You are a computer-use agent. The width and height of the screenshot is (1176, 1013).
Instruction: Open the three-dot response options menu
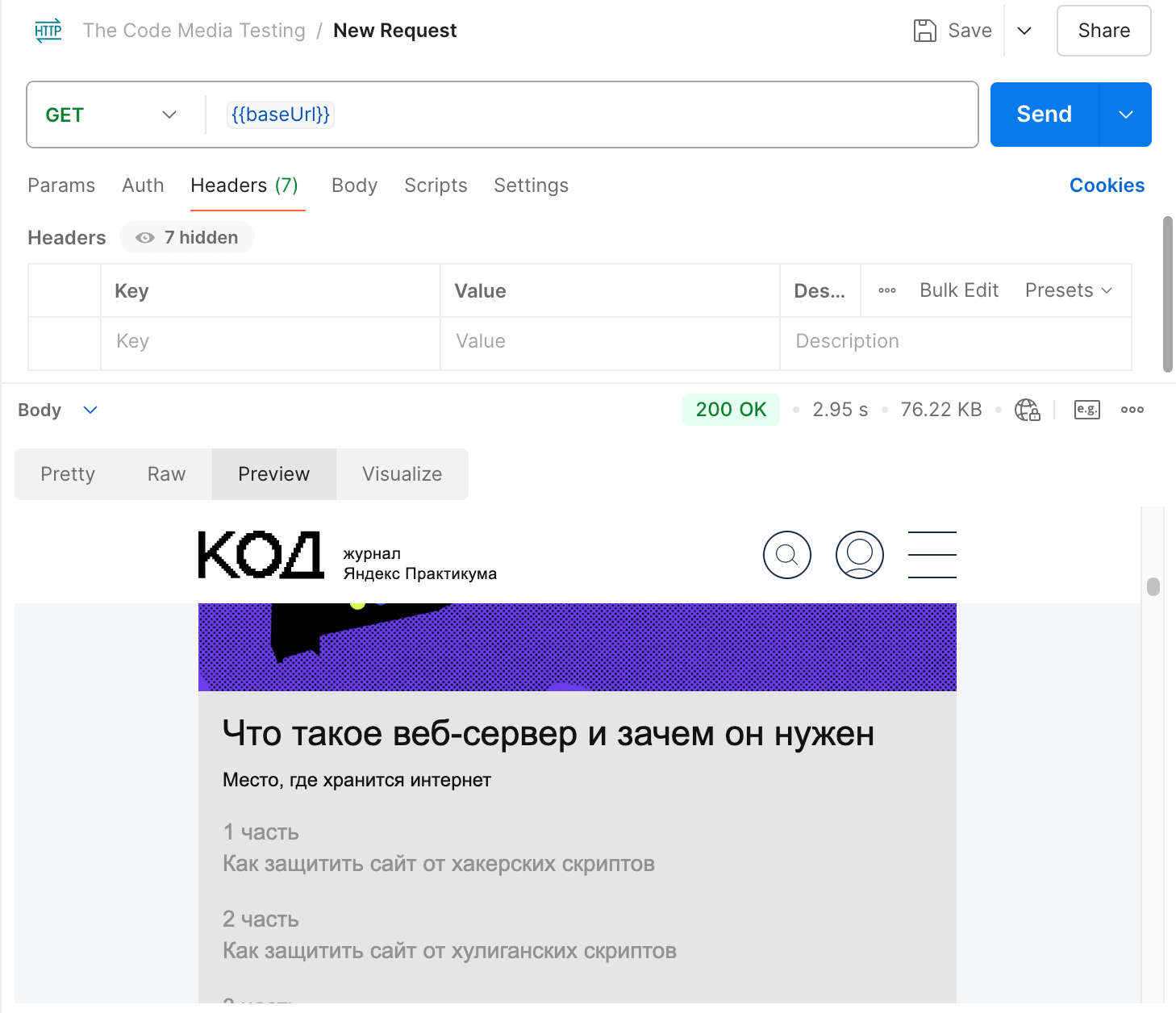tap(1132, 410)
